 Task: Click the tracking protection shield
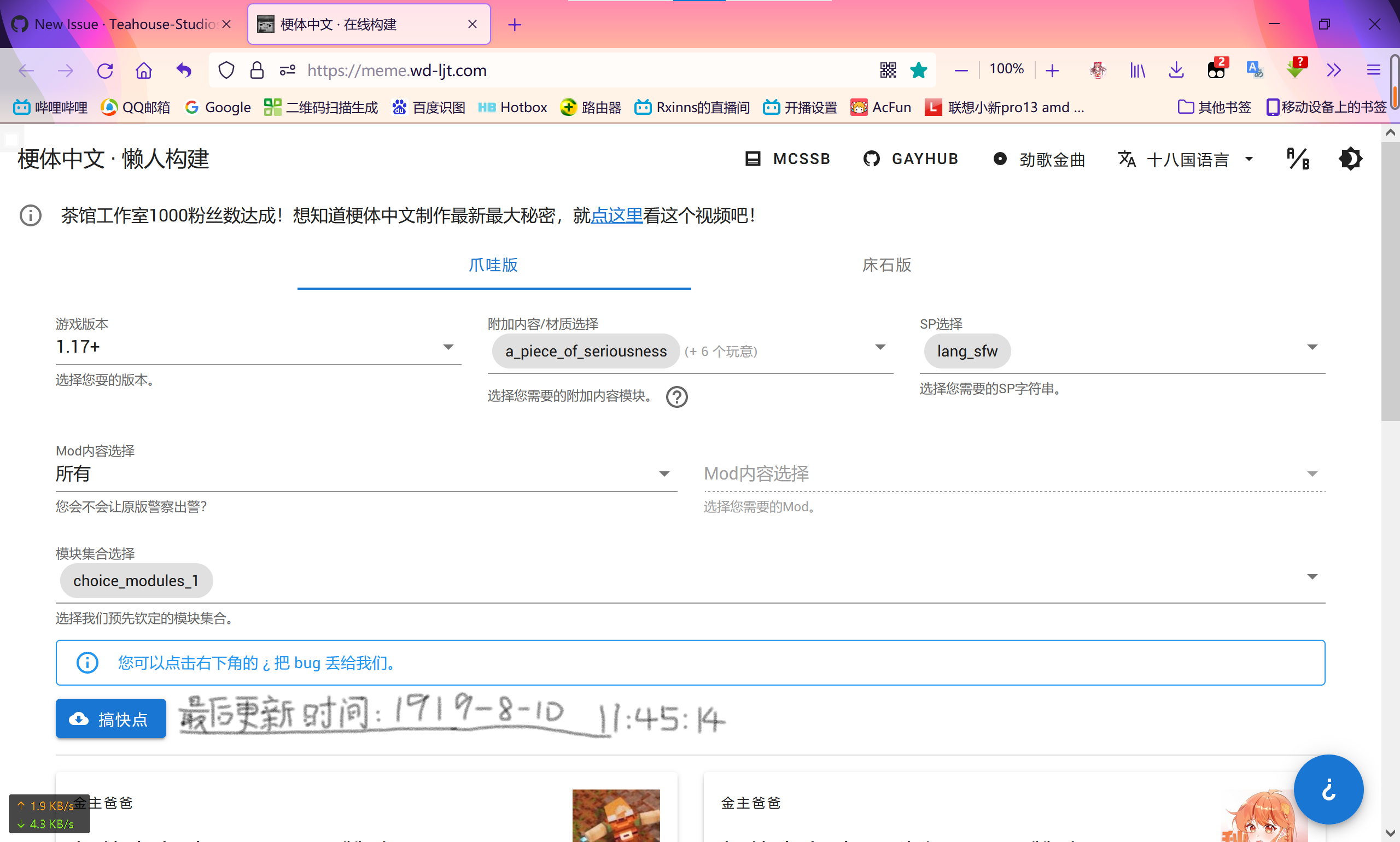pos(226,70)
